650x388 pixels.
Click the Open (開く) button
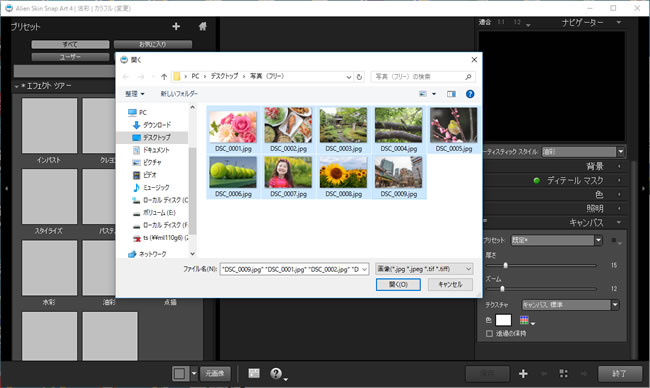(398, 285)
